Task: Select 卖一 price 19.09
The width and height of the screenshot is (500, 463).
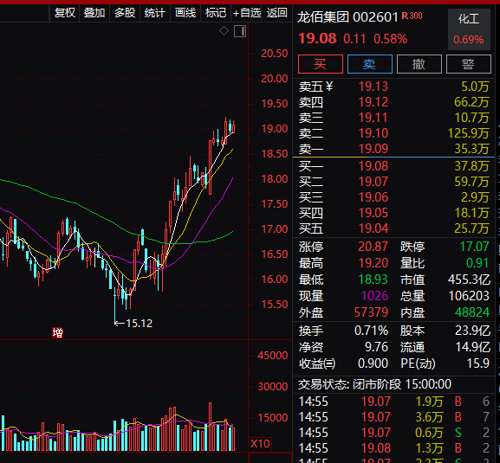Action: tap(373, 149)
